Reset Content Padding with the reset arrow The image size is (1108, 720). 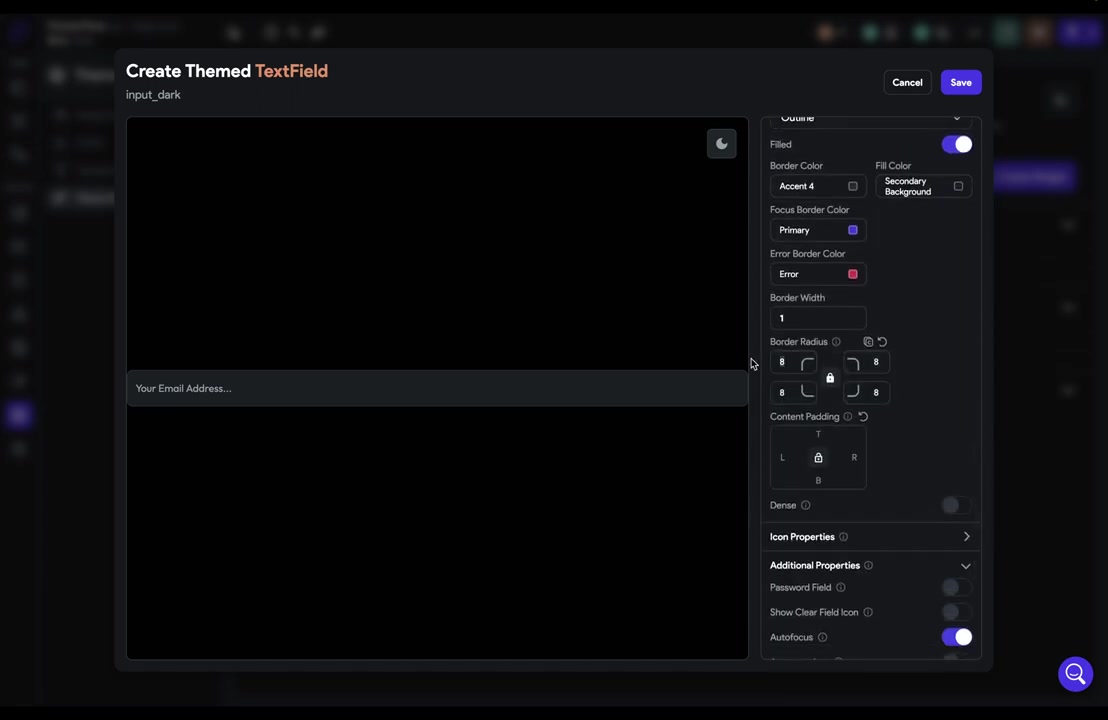click(x=864, y=417)
